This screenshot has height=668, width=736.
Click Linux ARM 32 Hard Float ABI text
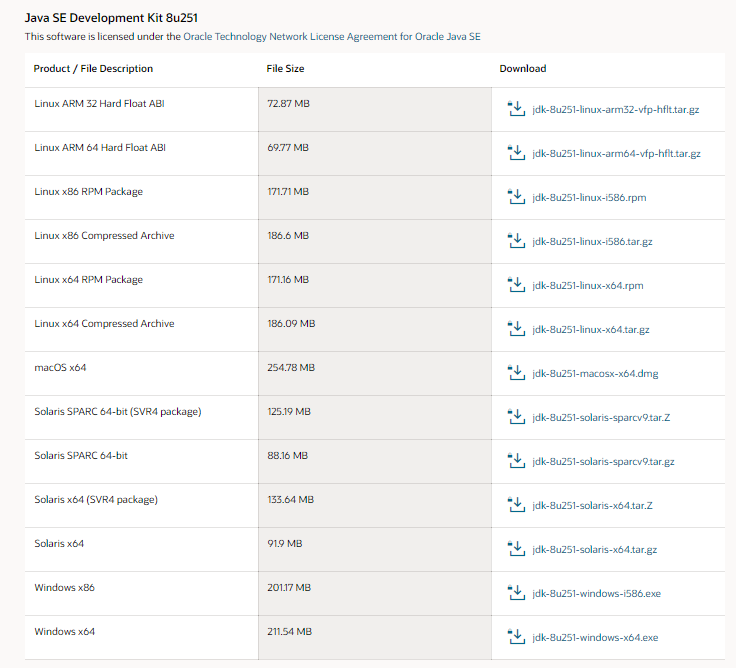click(99, 103)
